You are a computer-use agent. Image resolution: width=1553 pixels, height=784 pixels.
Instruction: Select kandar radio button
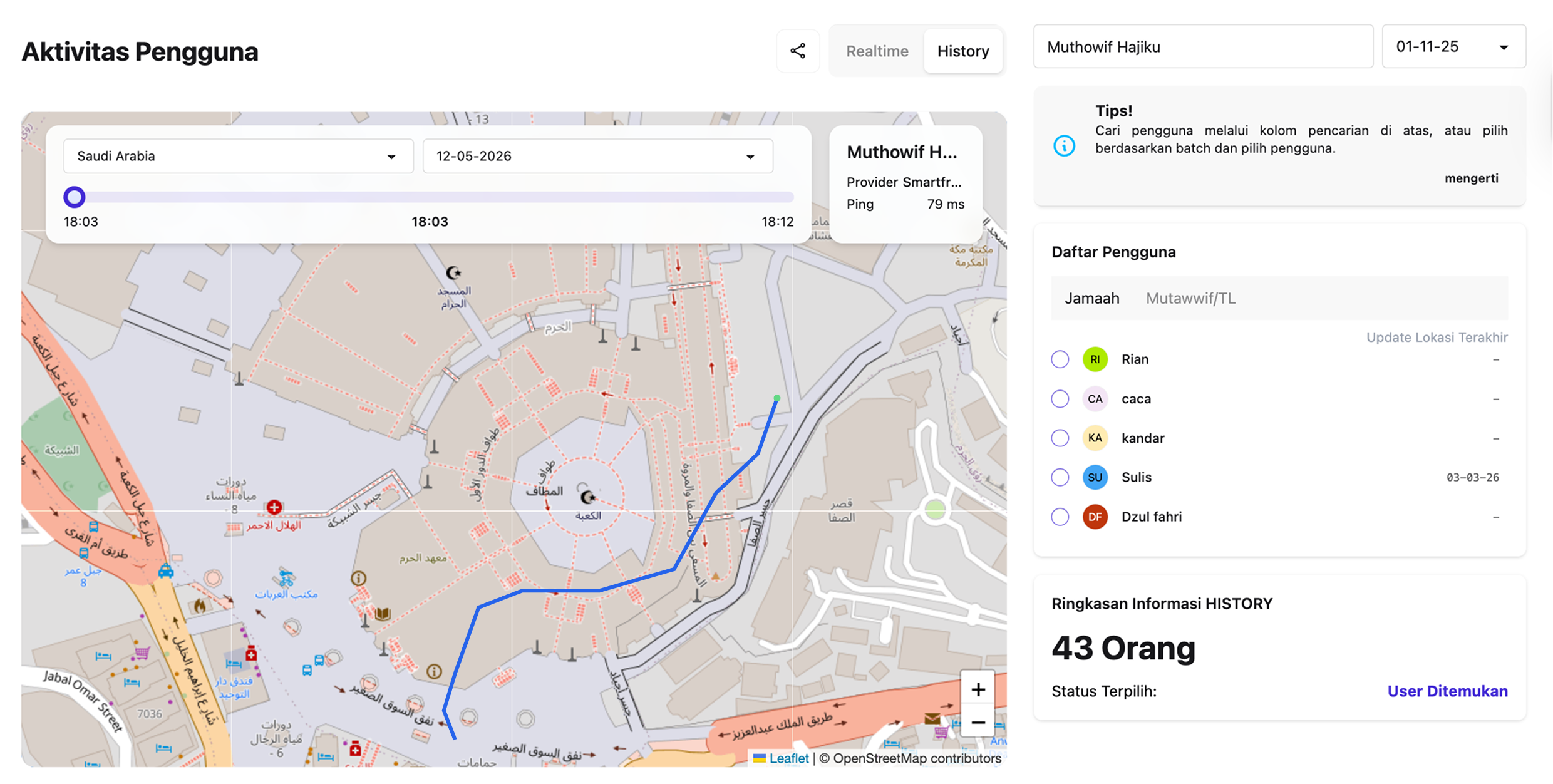click(1060, 438)
